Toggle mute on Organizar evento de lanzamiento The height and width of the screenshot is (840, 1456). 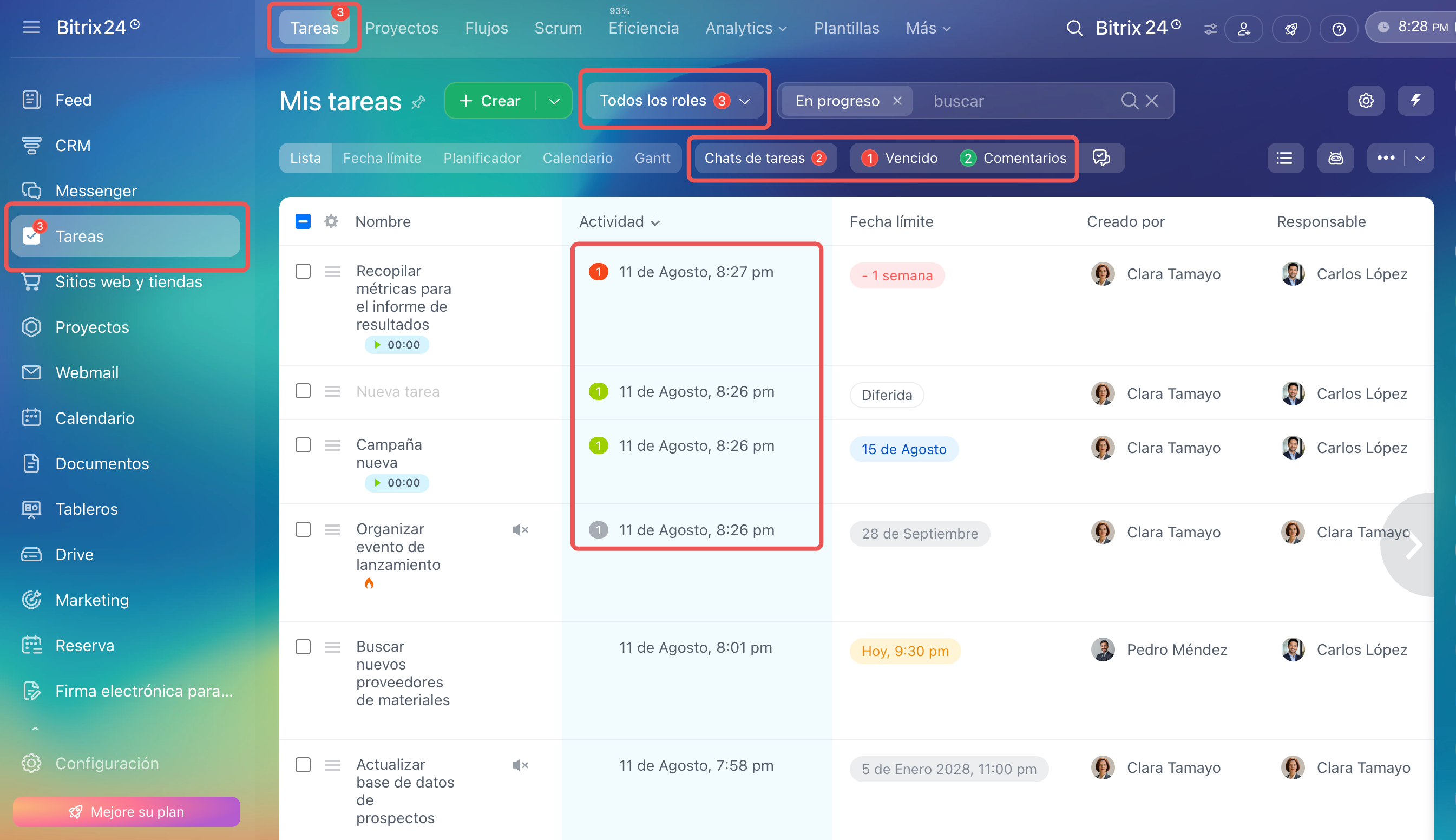tap(520, 530)
